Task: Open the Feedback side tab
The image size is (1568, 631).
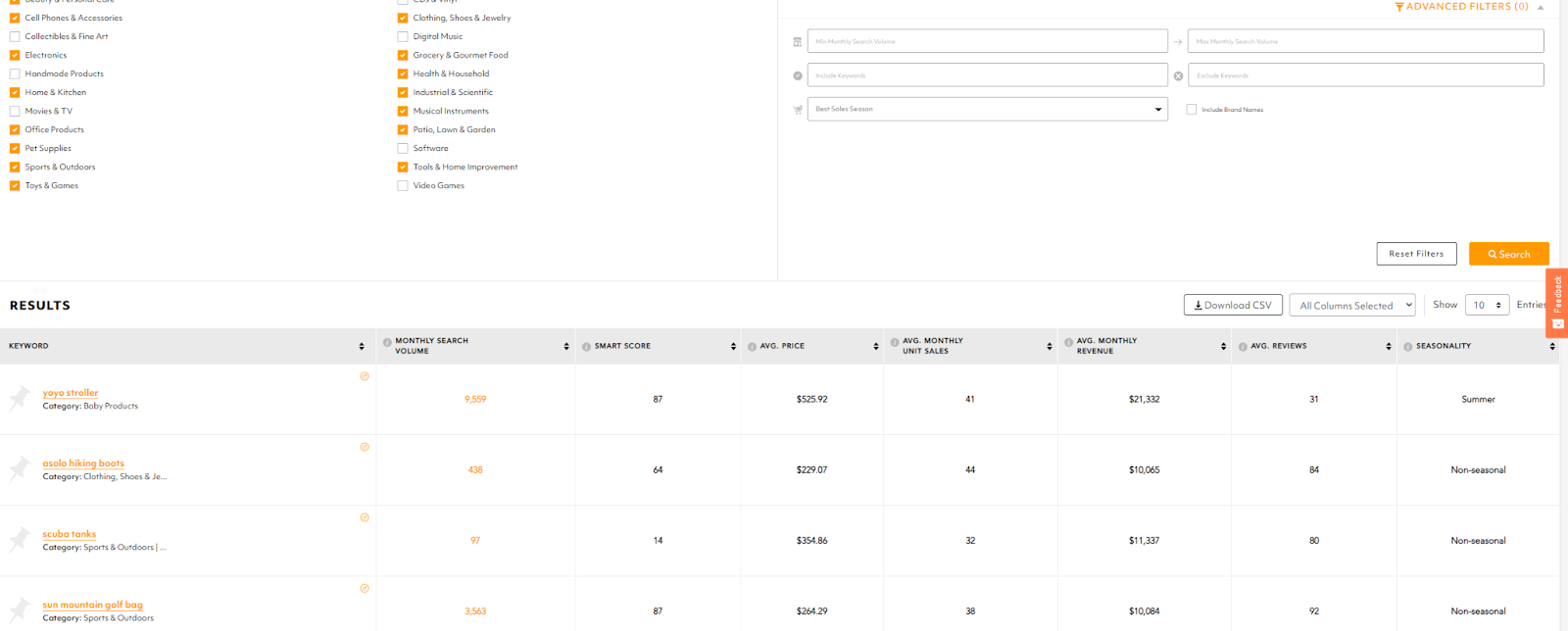Action: coord(1557,303)
